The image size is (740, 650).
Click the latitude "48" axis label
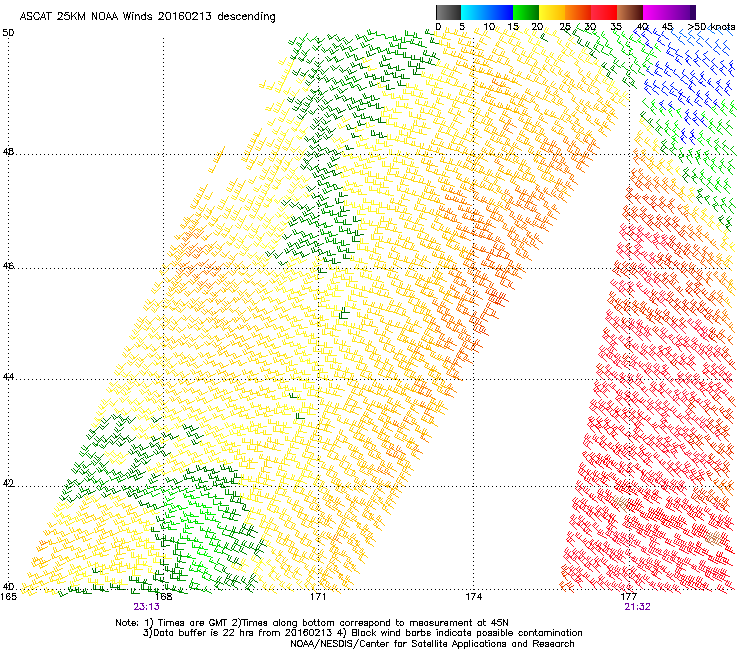click(x=8, y=152)
